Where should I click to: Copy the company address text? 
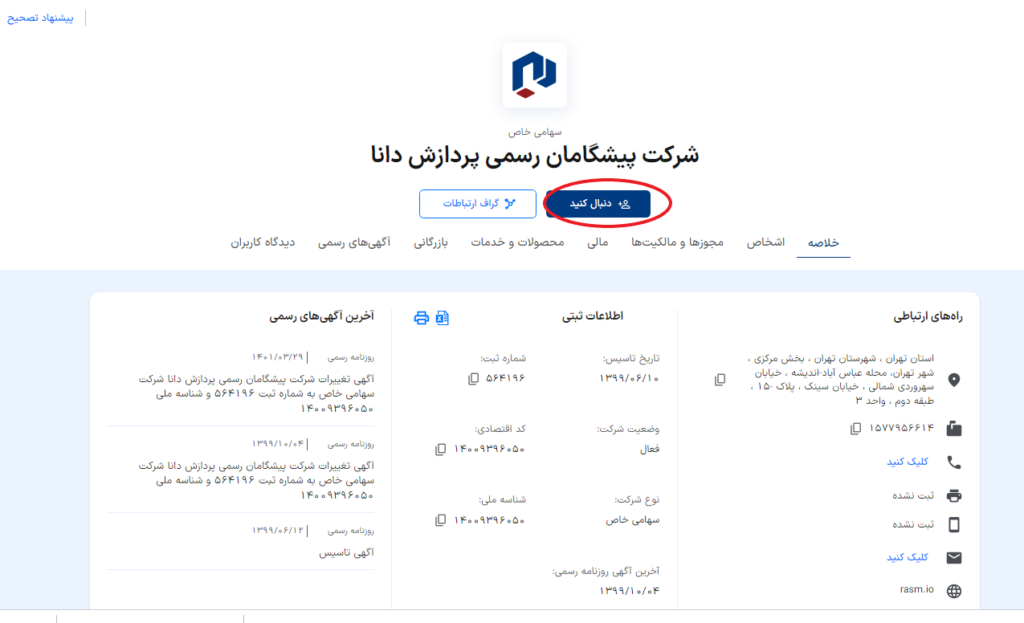[x=719, y=380]
